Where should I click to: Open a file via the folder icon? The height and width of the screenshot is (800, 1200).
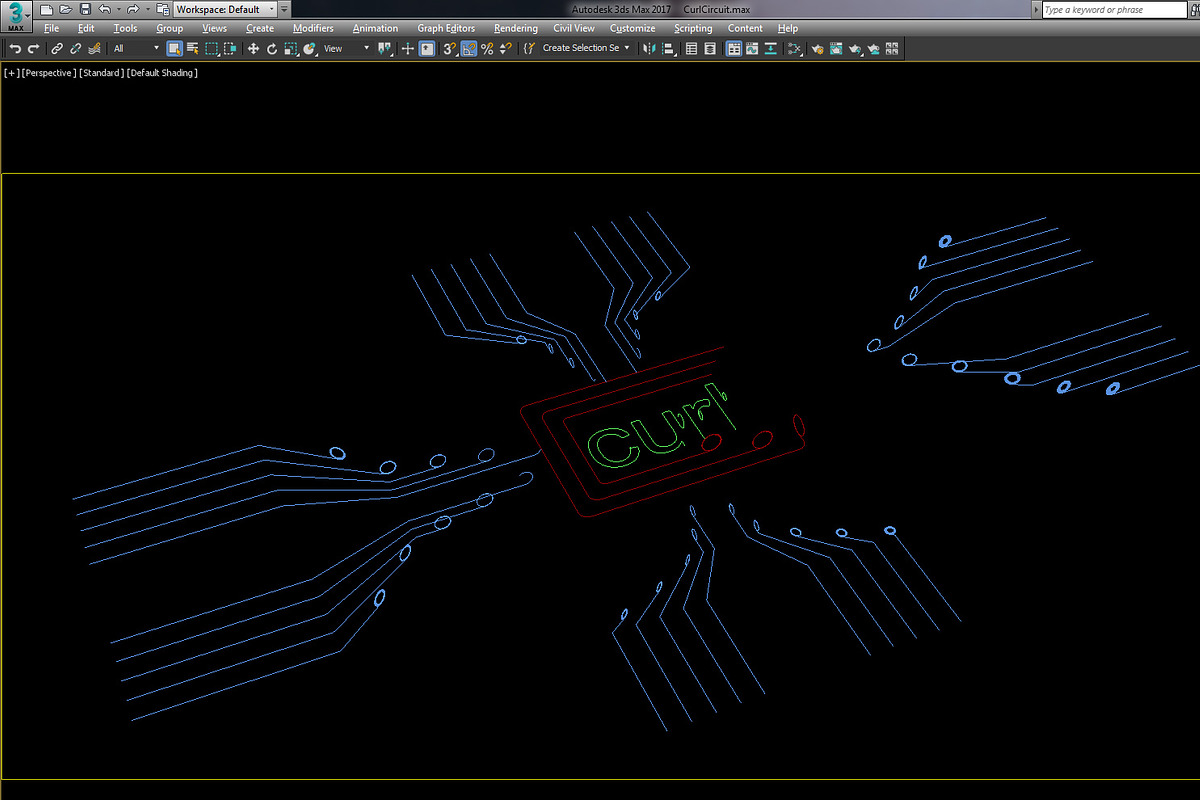click(x=66, y=9)
